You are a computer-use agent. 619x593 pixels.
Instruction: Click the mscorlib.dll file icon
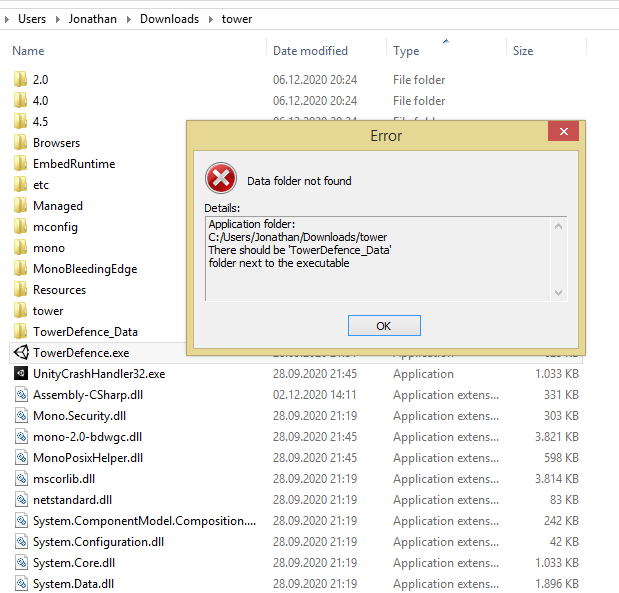(x=20, y=478)
